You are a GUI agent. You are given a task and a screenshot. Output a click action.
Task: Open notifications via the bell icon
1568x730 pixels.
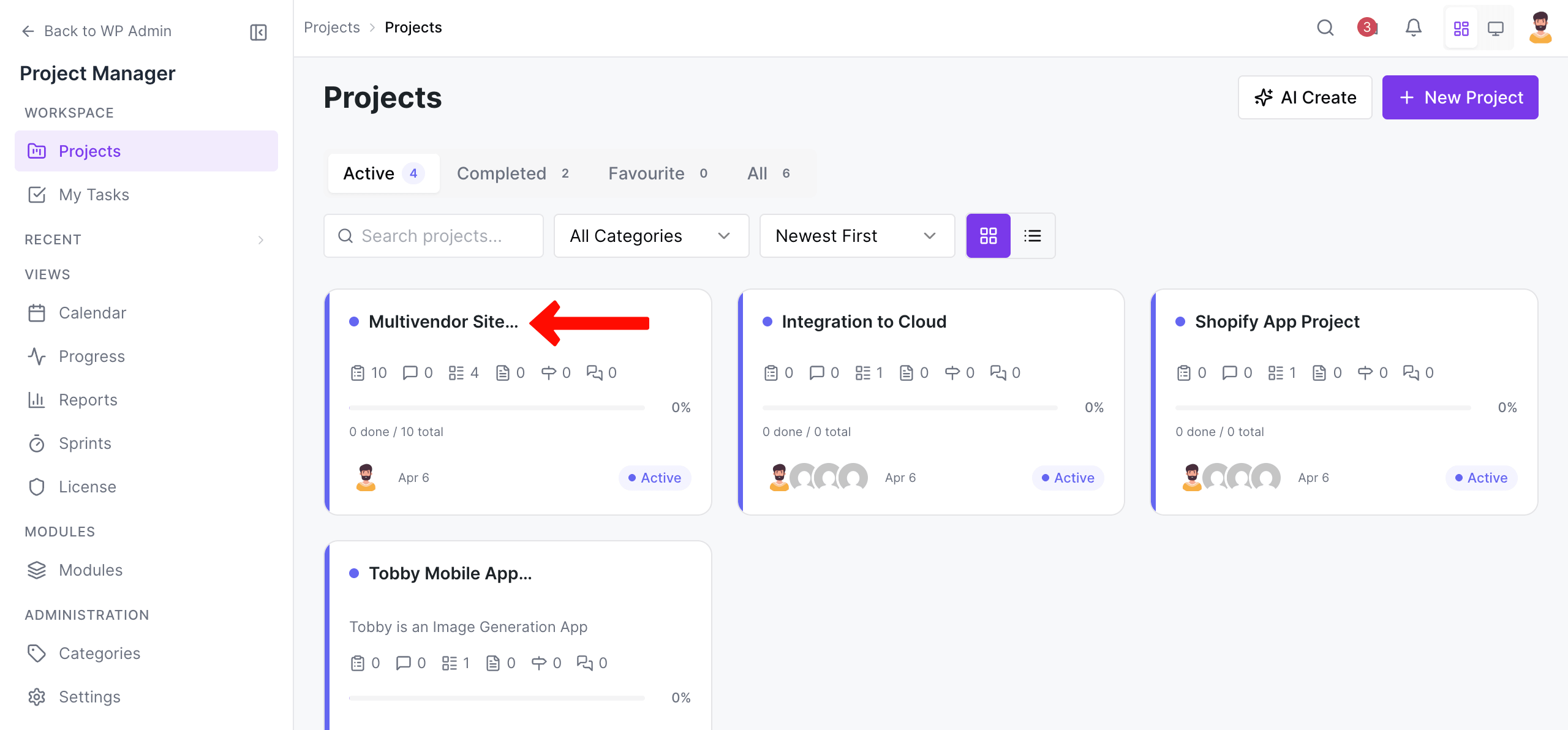[x=1414, y=28]
